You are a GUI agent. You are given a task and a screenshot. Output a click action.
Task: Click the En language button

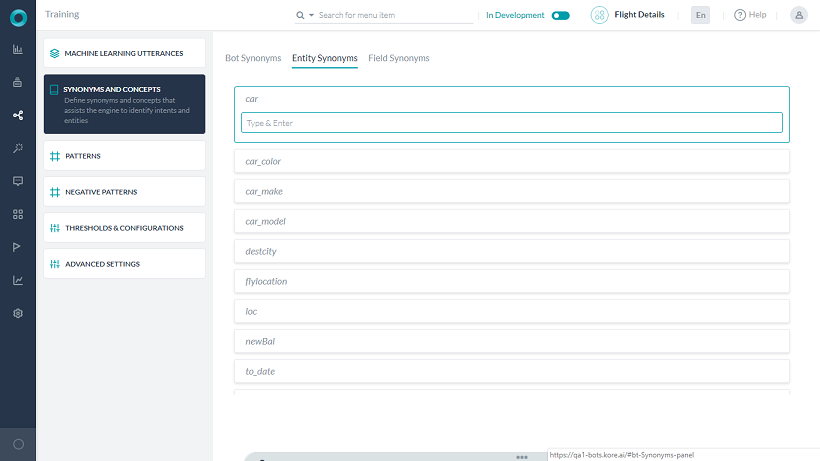[x=700, y=15]
